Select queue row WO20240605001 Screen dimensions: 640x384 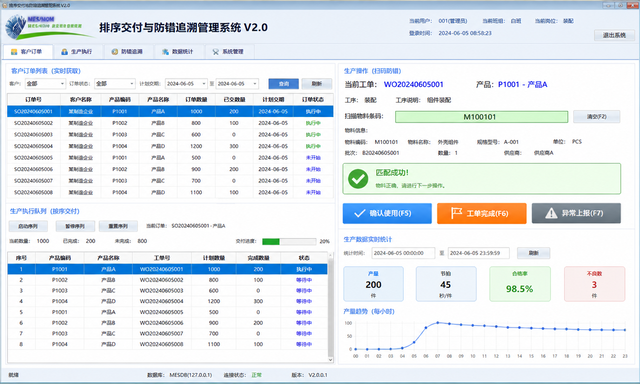[x=167, y=269]
